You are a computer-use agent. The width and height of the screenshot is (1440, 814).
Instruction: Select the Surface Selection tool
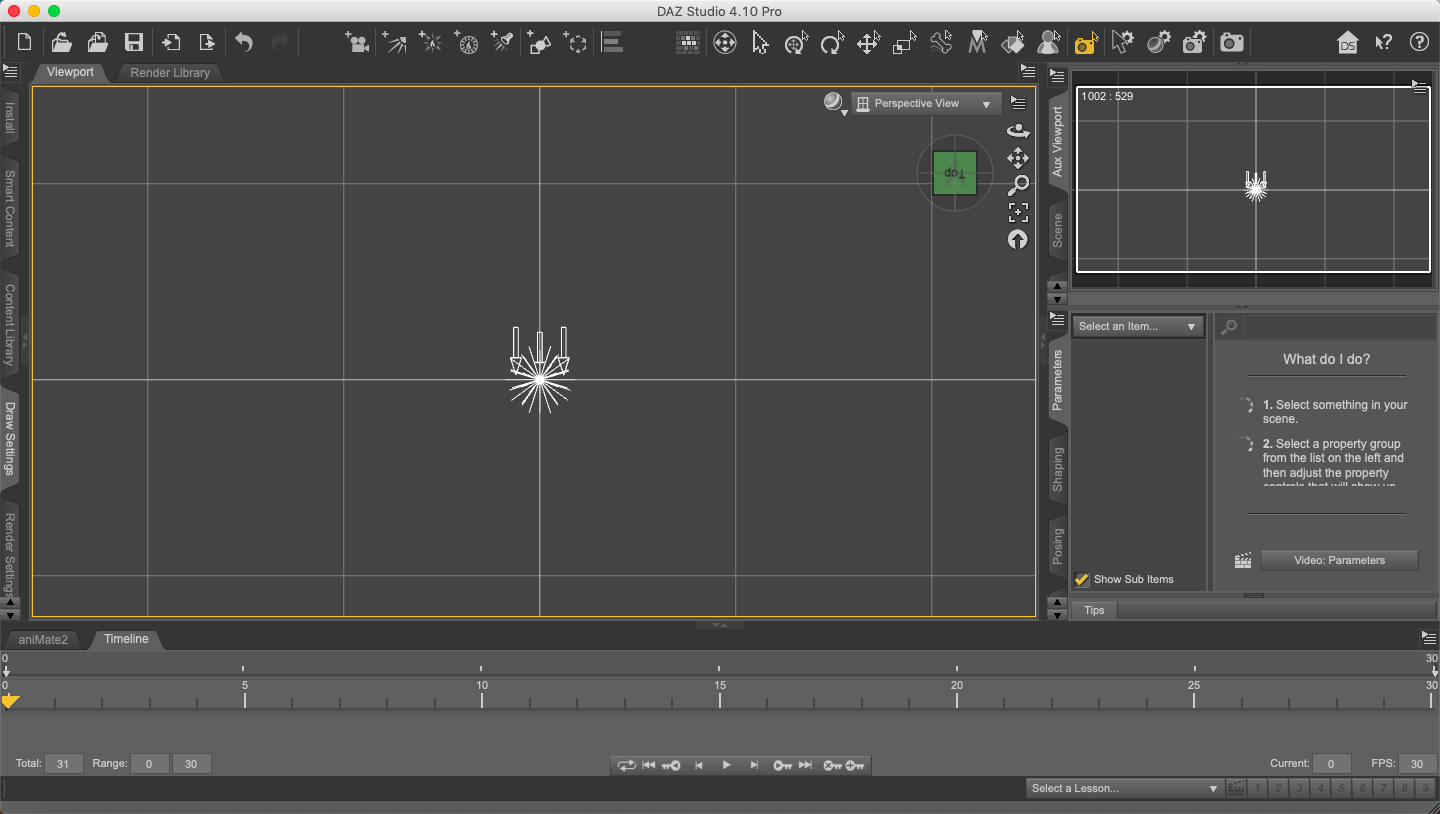click(1012, 42)
